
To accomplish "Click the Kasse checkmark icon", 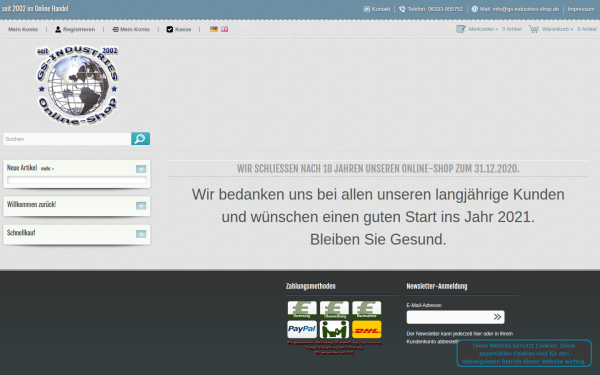I will point(170,29).
